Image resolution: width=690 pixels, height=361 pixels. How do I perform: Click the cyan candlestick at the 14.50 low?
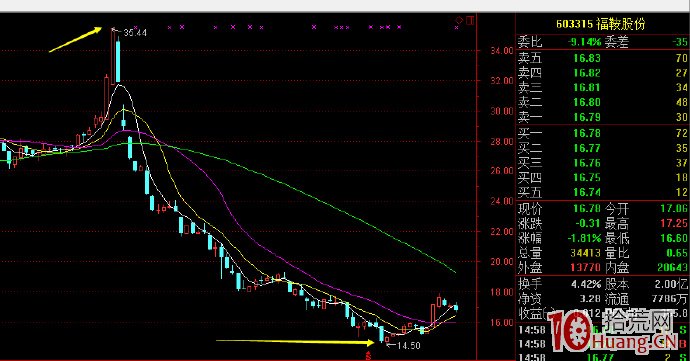click(381, 334)
